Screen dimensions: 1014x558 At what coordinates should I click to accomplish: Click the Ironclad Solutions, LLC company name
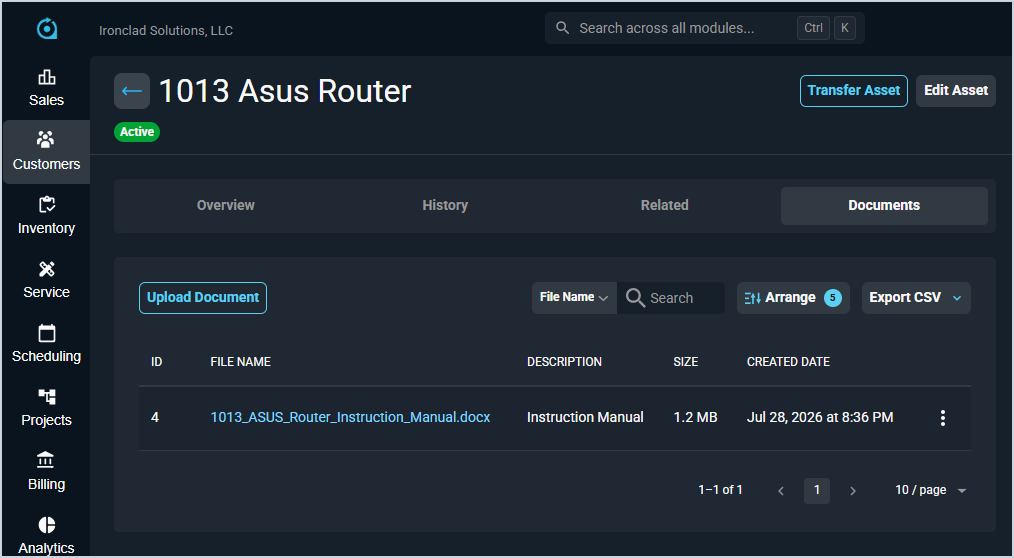166,30
